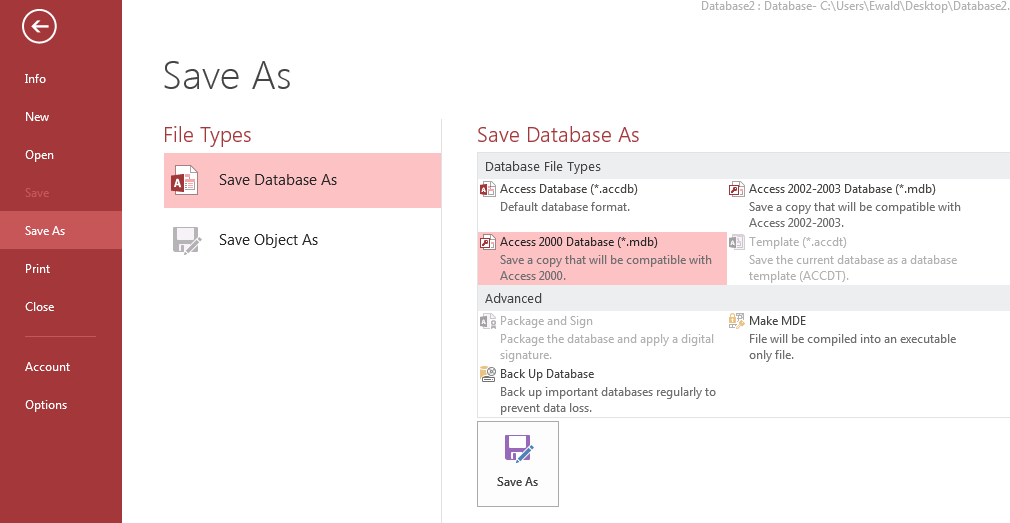Screen dimensions: 1010x523
Task: Click the Access 2002-2003 Database icon
Action: (x=737, y=189)
